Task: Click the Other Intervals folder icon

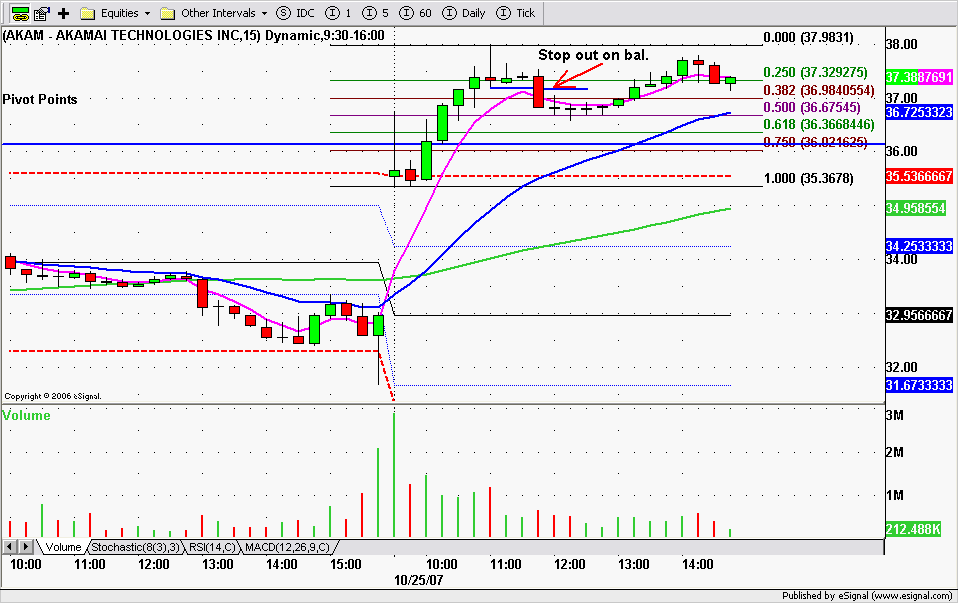Action: coord(167,13)
